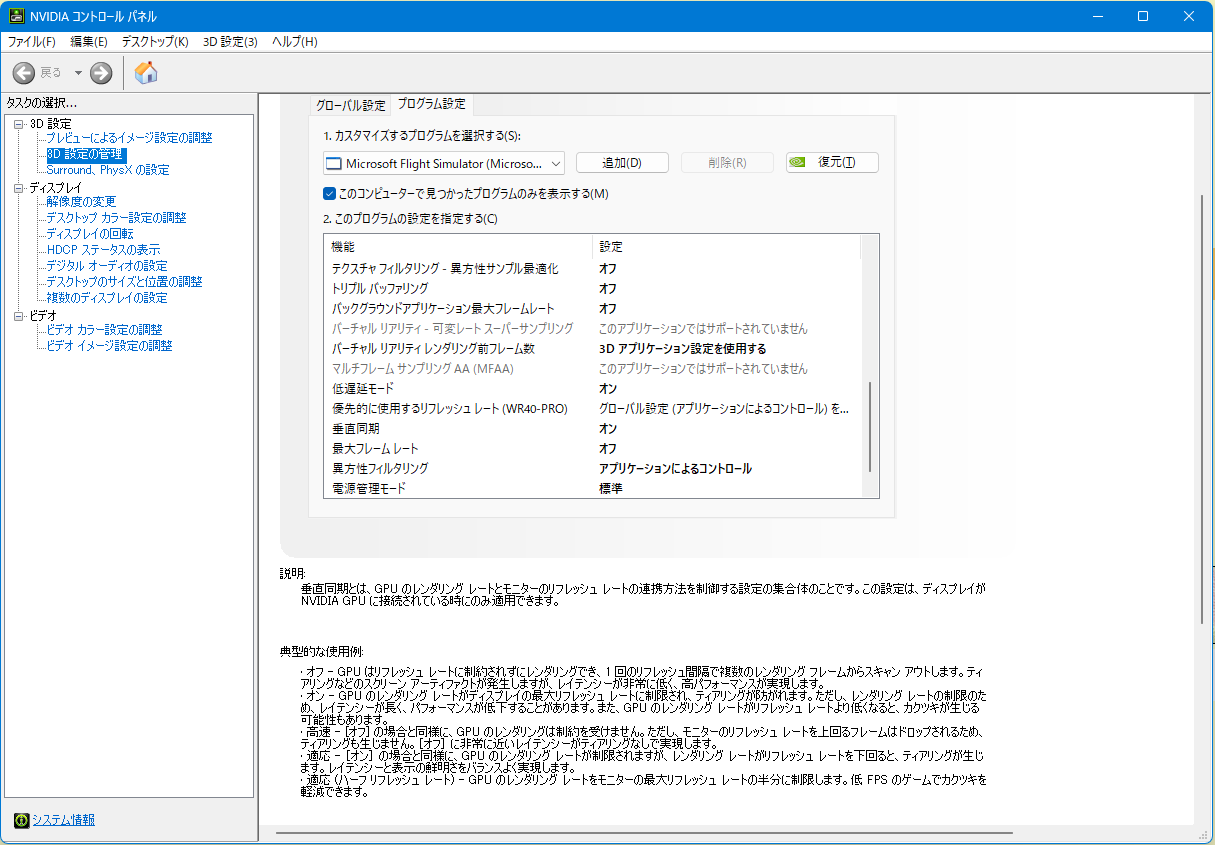Open HDCP ステータスの表示
1215x845 pixels.
pyautogui.click(x=103, y=250)
